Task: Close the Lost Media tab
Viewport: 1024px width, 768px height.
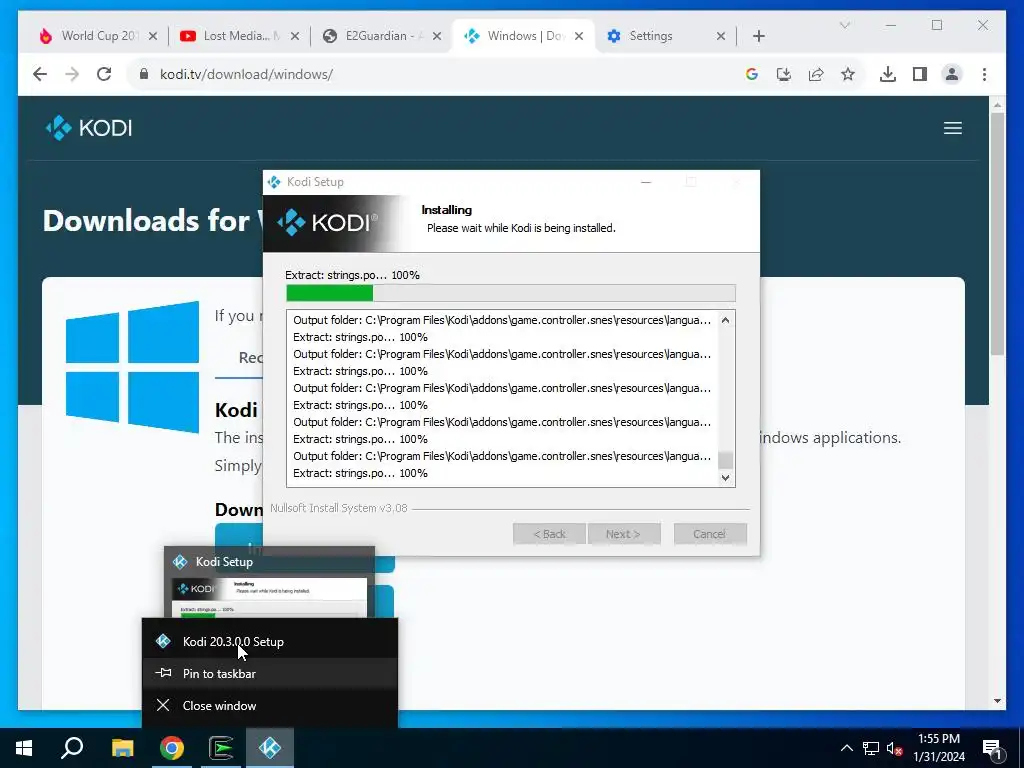Action: 295,36
